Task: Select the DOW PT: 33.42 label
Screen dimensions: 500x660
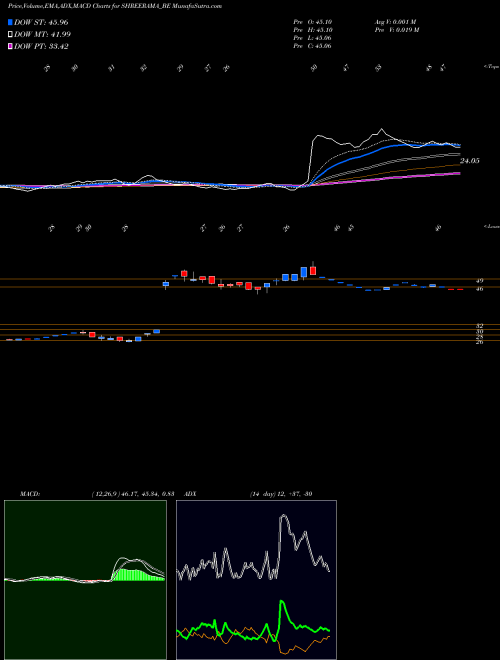Action: coord(41,46)
